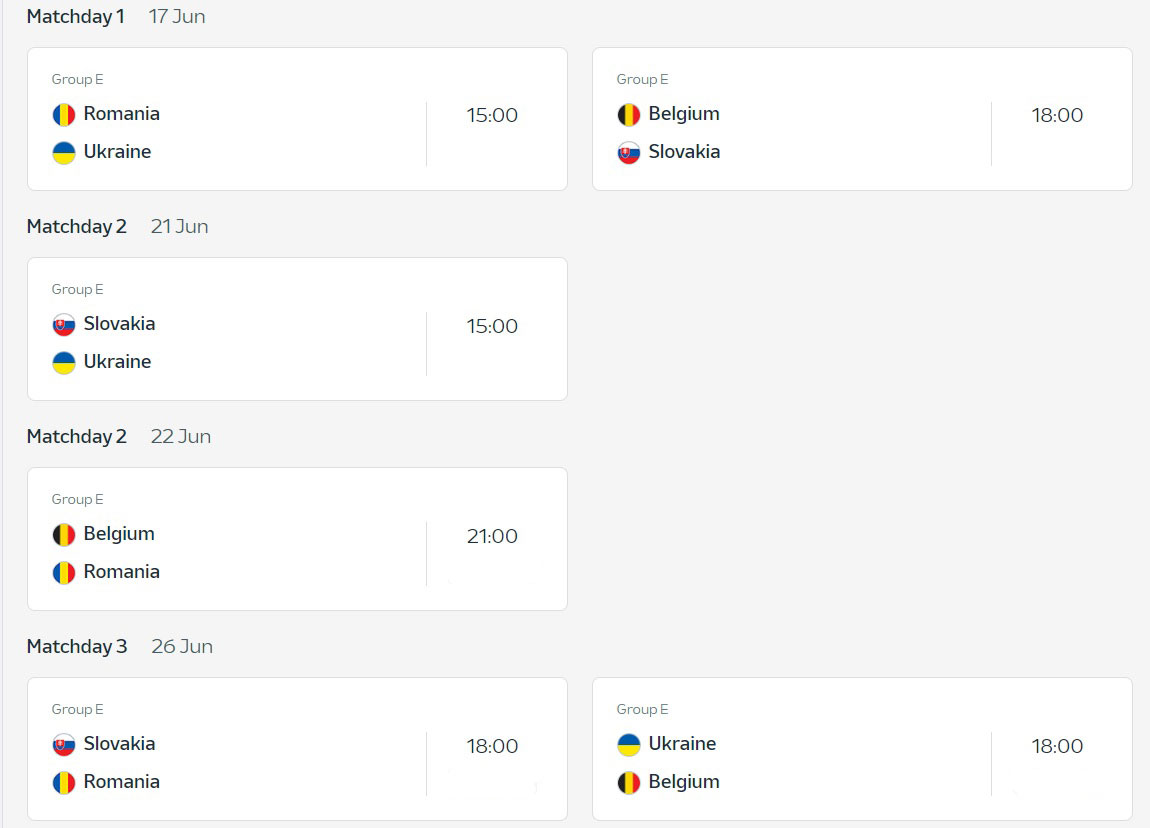The image size is (1150, 828).
Task: Click Group E label in Belgium vs Slovakia card
Action: coord(642,79)
